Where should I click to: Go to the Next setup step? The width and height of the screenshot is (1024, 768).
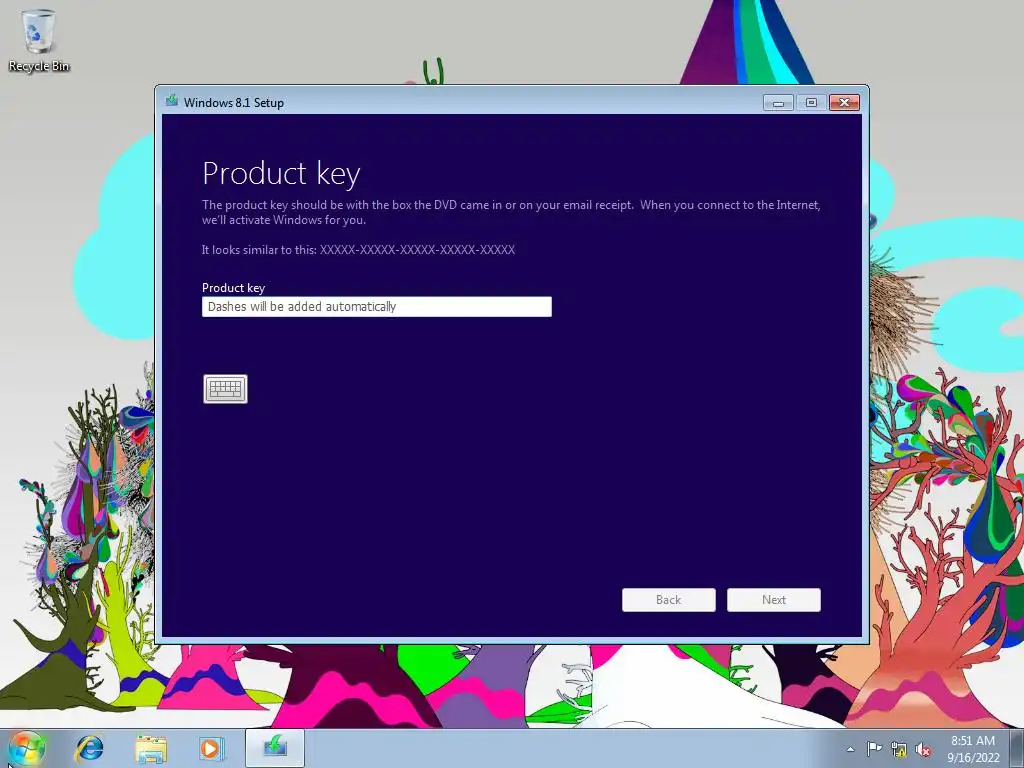pos(774,600)
